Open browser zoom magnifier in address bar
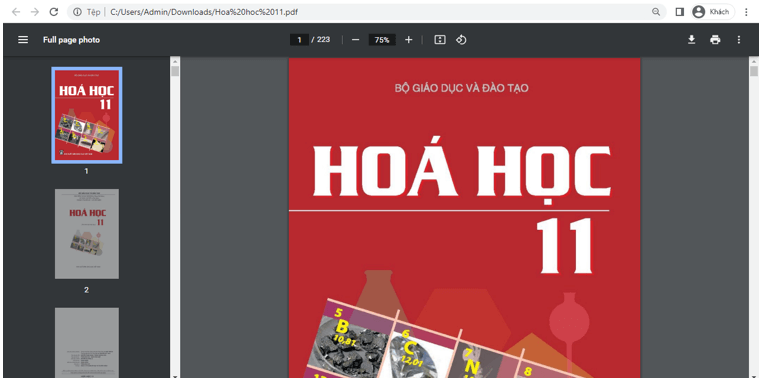760x380 pixels. (656, 12)
